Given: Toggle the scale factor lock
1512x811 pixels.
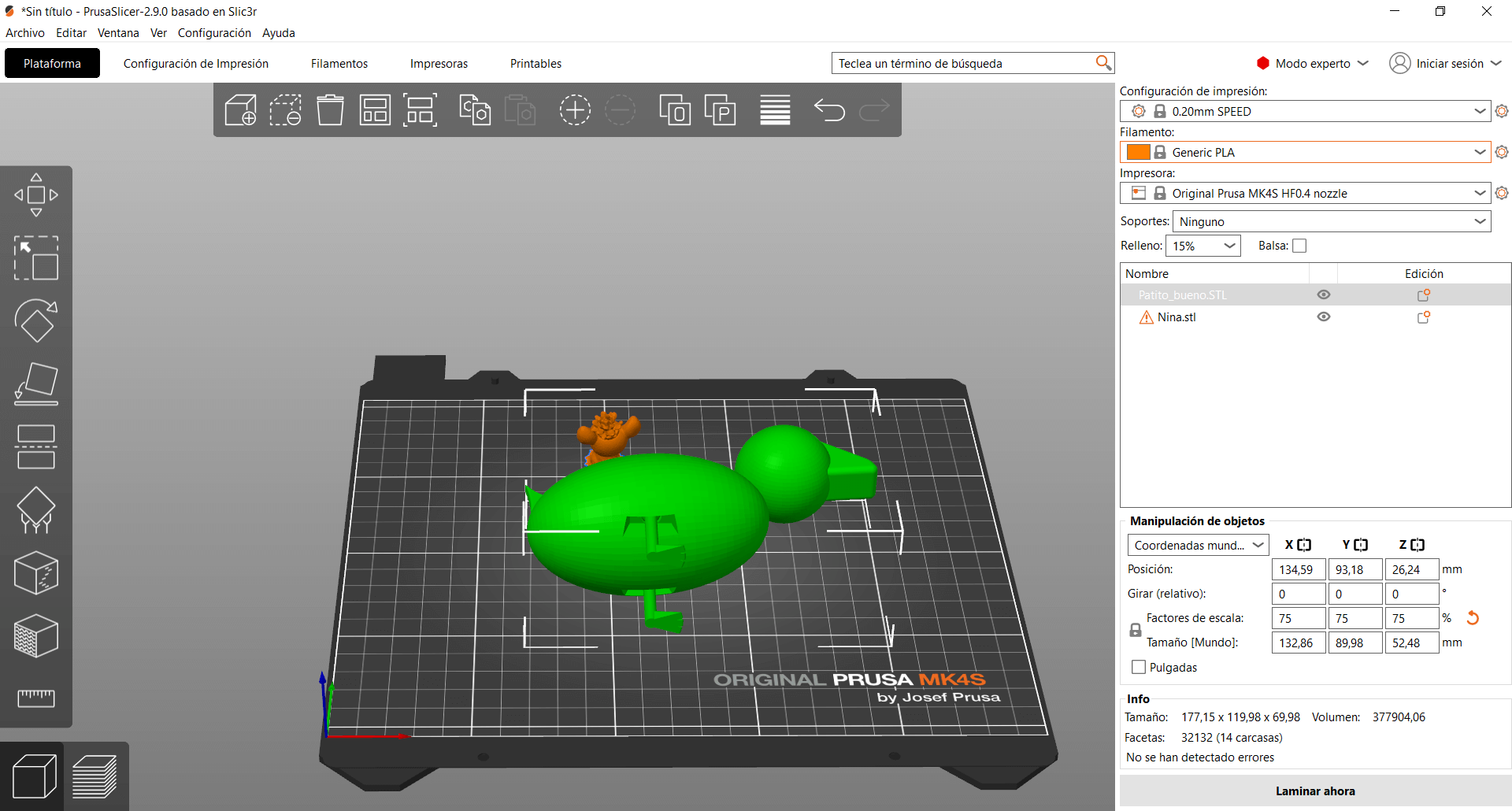Looking at the screenshot, I should [x=1136, y=630].
